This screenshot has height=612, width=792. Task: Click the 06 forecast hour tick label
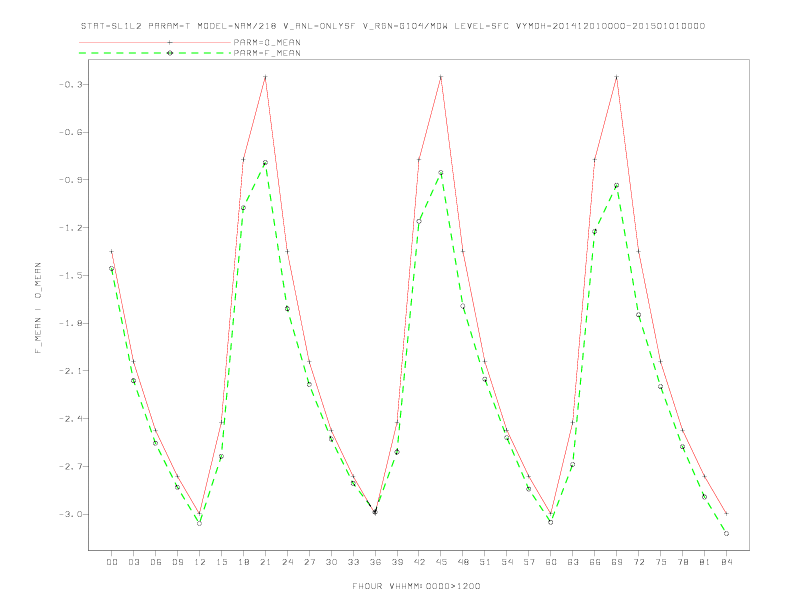pyautogui.click(x=156, y=562)
